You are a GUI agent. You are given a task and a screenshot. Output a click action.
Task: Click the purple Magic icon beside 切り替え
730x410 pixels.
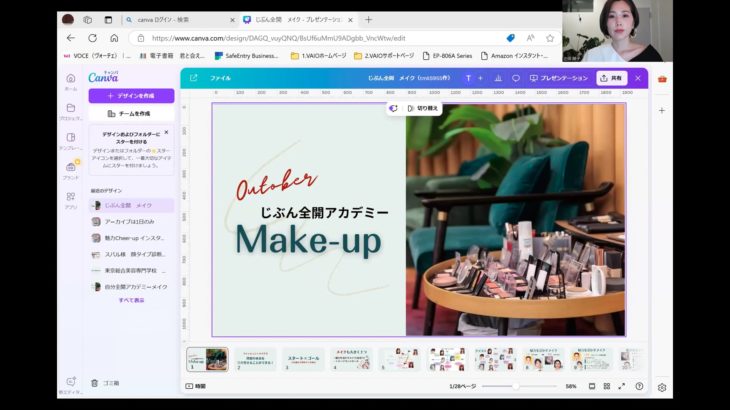pos(393,108)
